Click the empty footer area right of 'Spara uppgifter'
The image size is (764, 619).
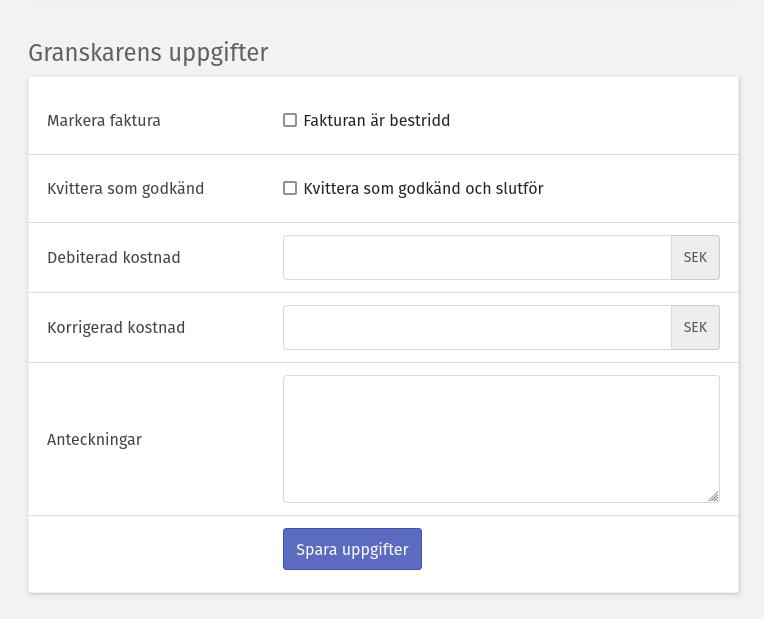coord(580,549)
